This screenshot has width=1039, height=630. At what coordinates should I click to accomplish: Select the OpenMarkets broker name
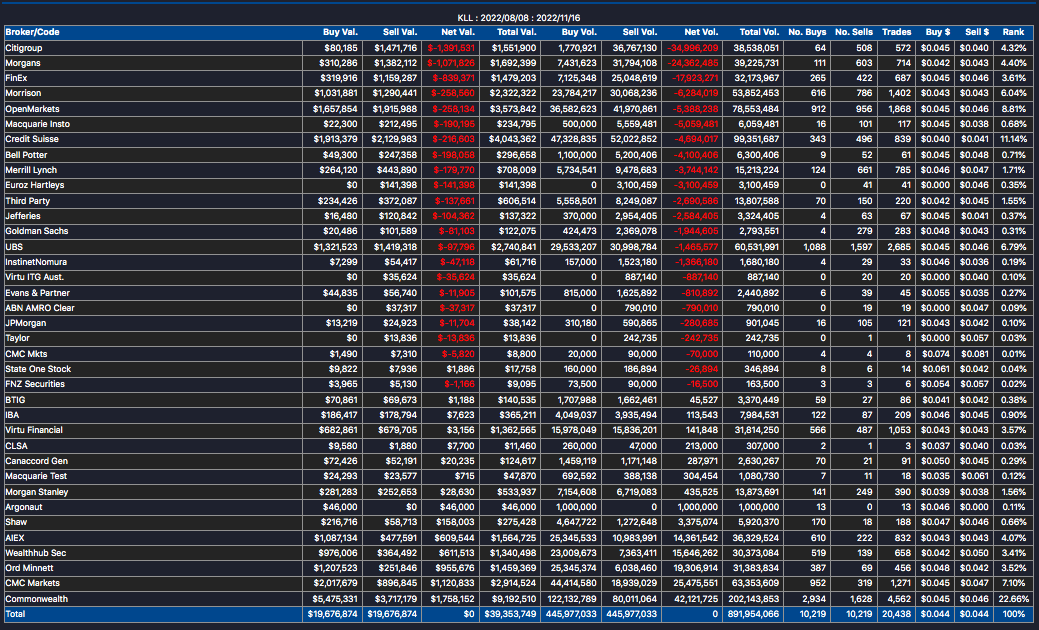coord(32,109)
